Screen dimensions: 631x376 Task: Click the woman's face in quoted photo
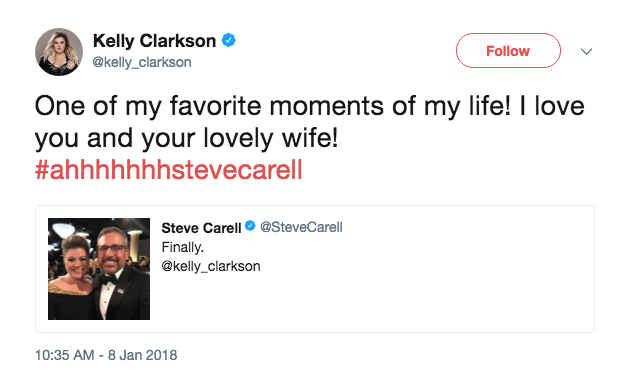point(76,260)
